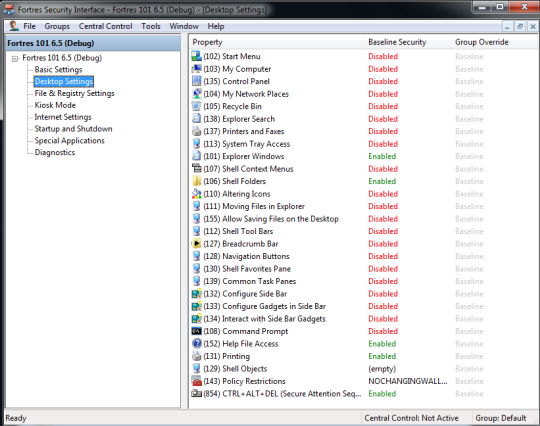540x426 pixels.
Task: Click the Group Override column header
Action: [494, 42]
